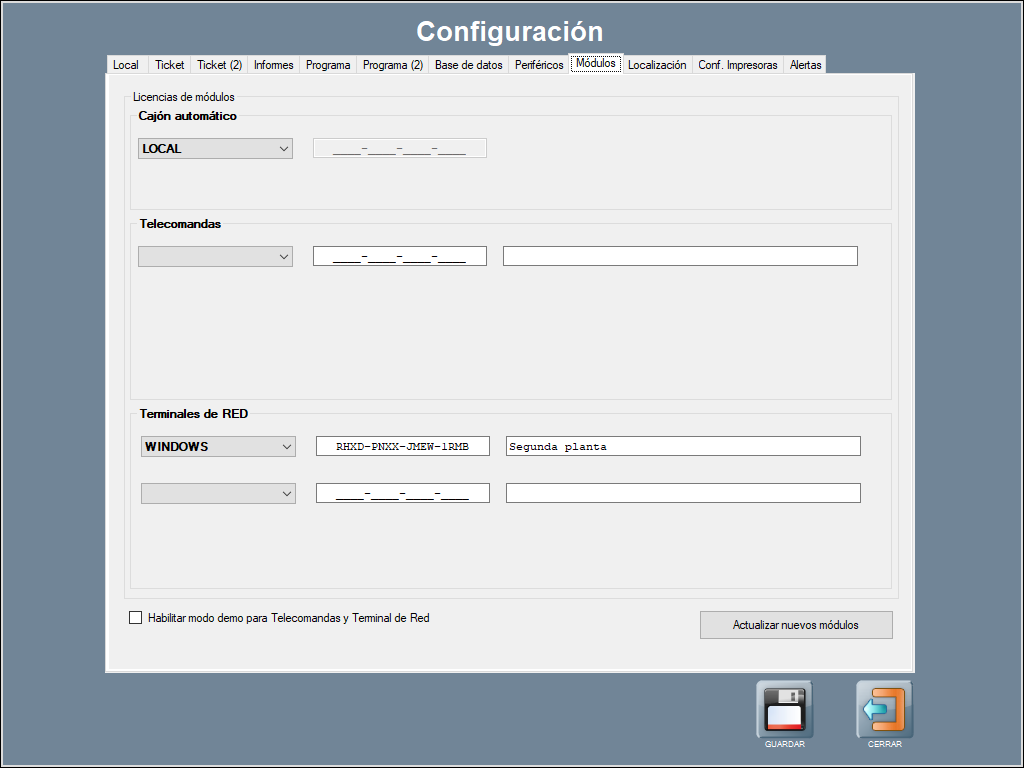1024x768 pixels.
Task: Select the Periféricos tab
Action: (539, 65)
